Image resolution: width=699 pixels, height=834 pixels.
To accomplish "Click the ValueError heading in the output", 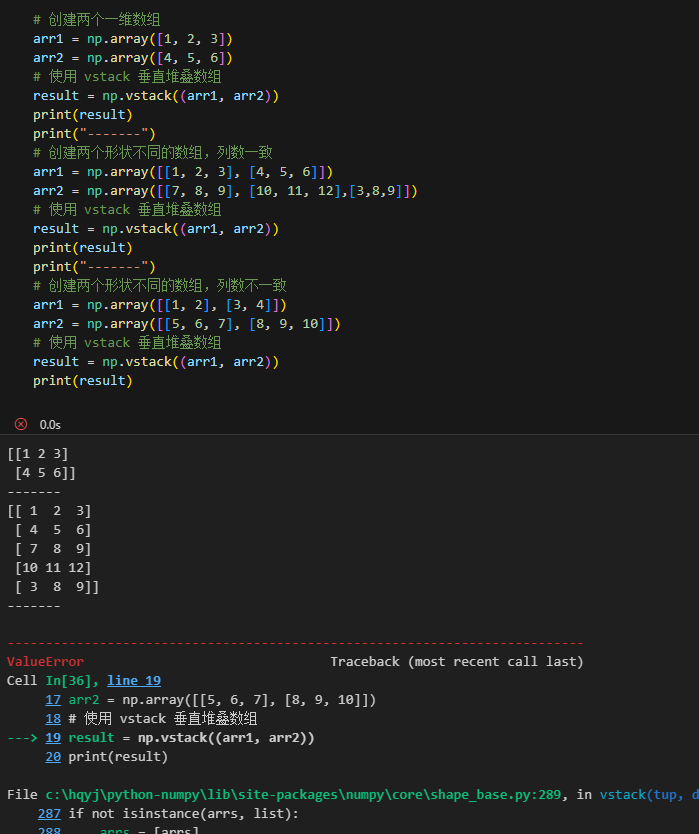I will (x=45, y=662).
